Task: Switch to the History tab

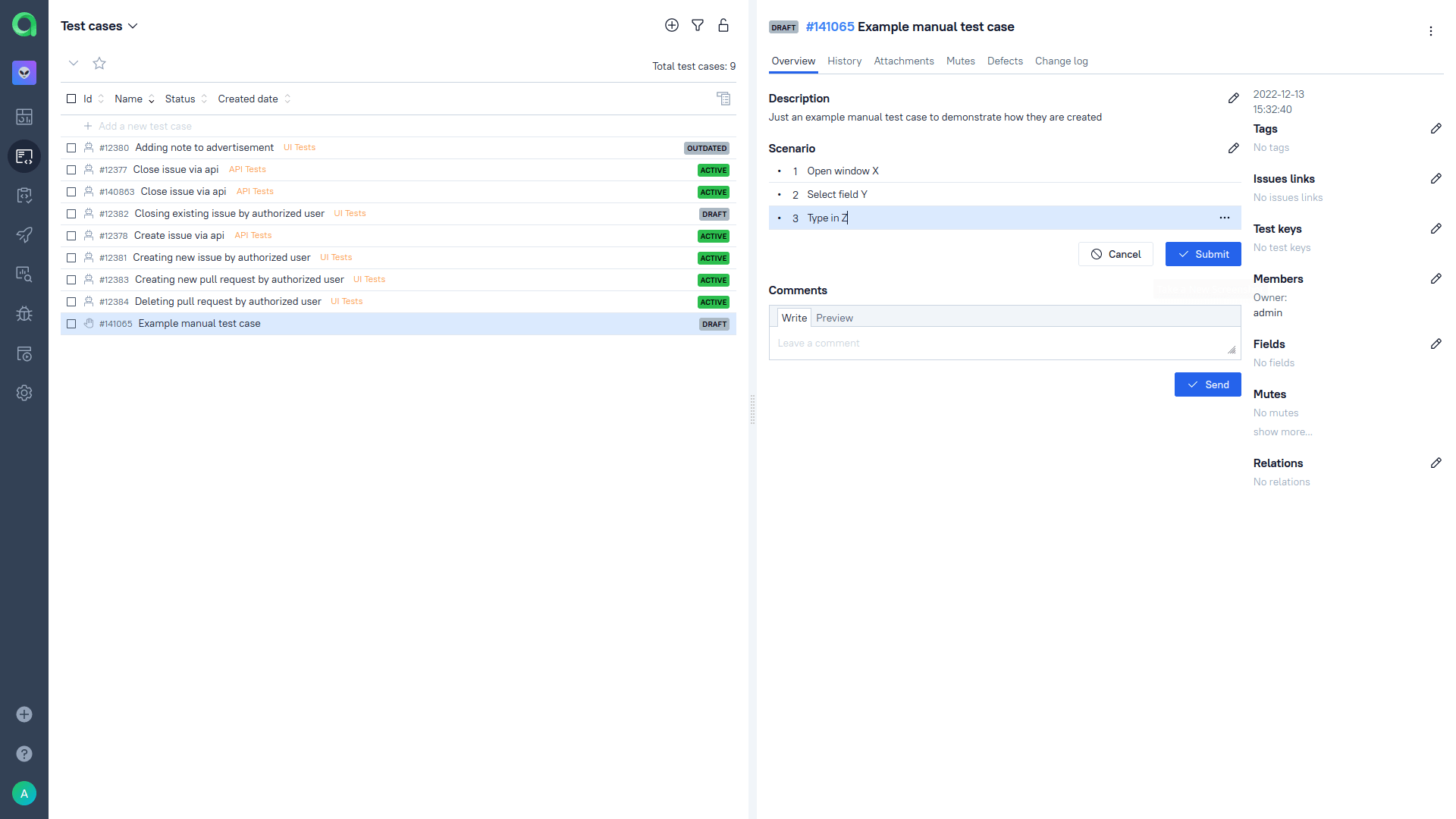Action: pyautogui.click(x=844, y=61)
